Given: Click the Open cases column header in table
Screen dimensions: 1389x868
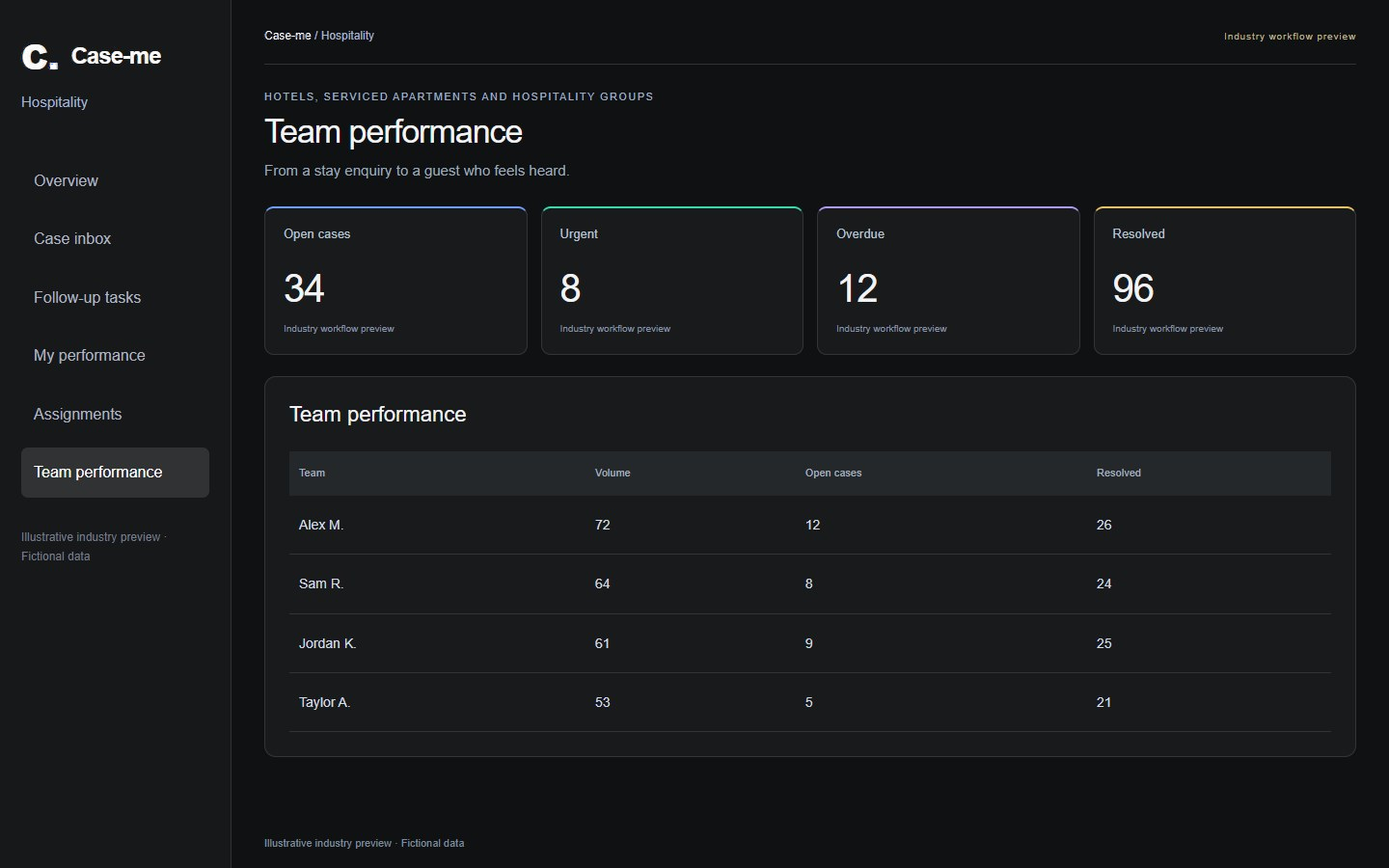Looking at the screenshot, I should coord(833,473).
